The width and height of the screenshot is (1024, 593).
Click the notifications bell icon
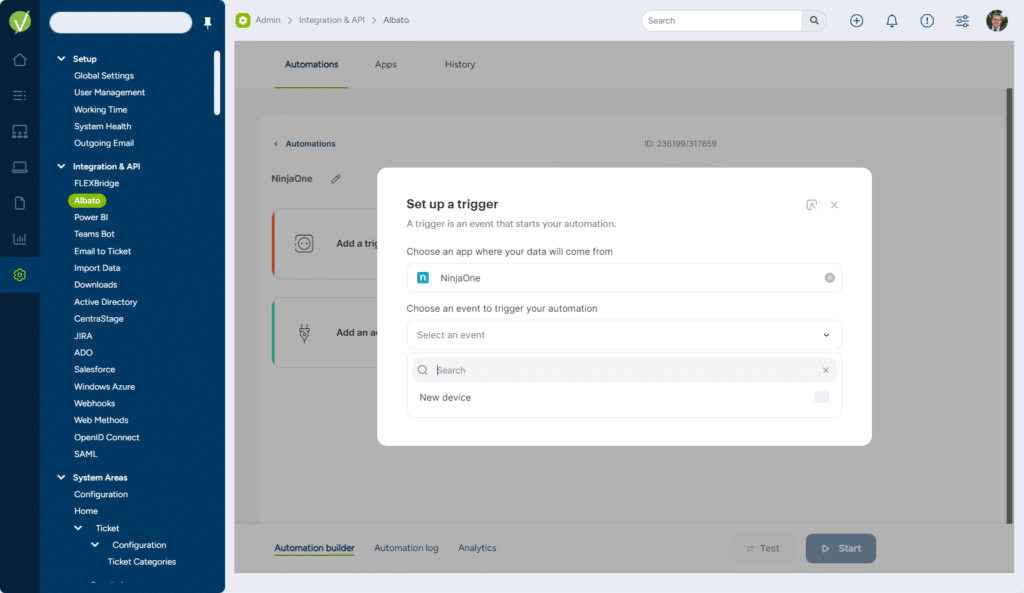click(891, 21)
